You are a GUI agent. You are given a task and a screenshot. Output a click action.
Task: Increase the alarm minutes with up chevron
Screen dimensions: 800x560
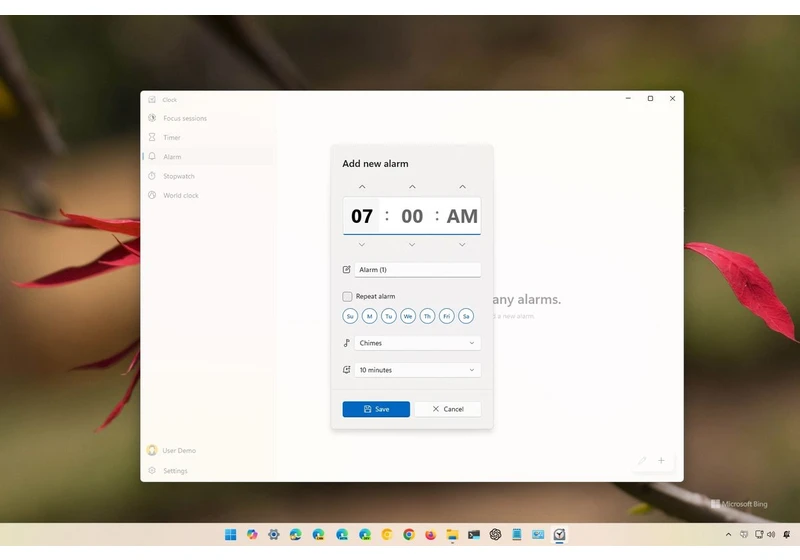coord(412,187)
